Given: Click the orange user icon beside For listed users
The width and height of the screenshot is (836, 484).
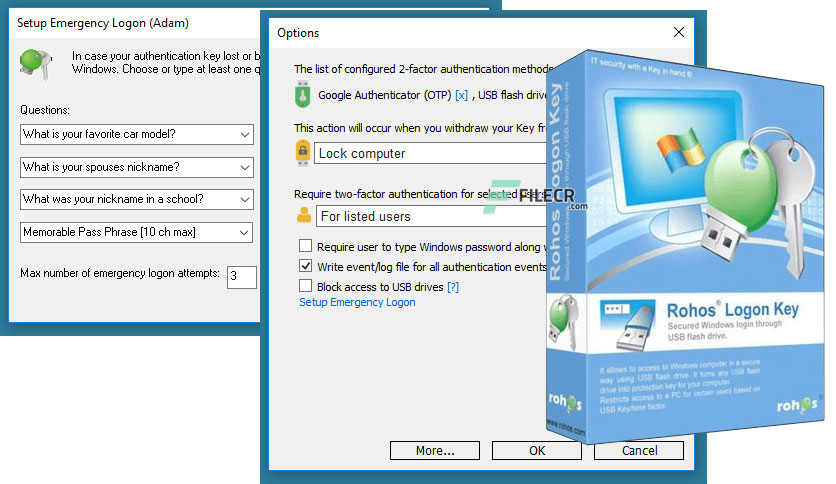Looking at the screenshot, I should [x=304, y=215].
